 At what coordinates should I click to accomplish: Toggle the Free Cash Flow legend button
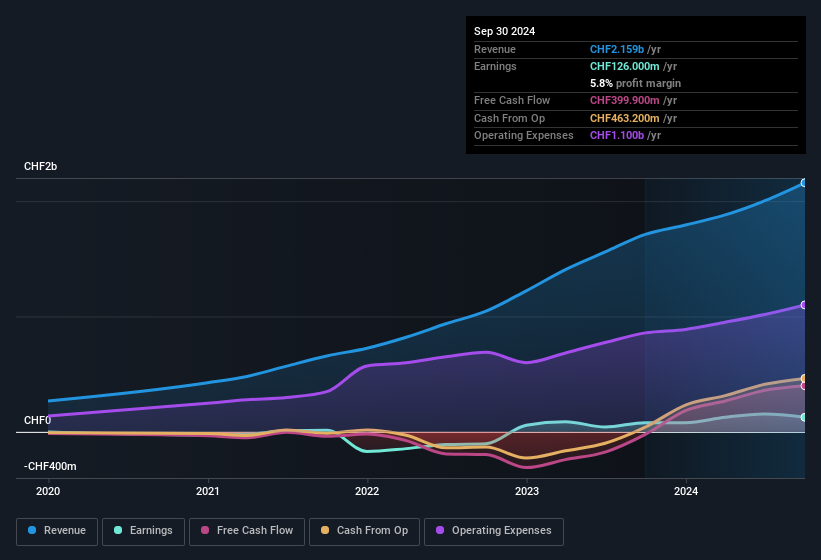[x=247, y=532]
